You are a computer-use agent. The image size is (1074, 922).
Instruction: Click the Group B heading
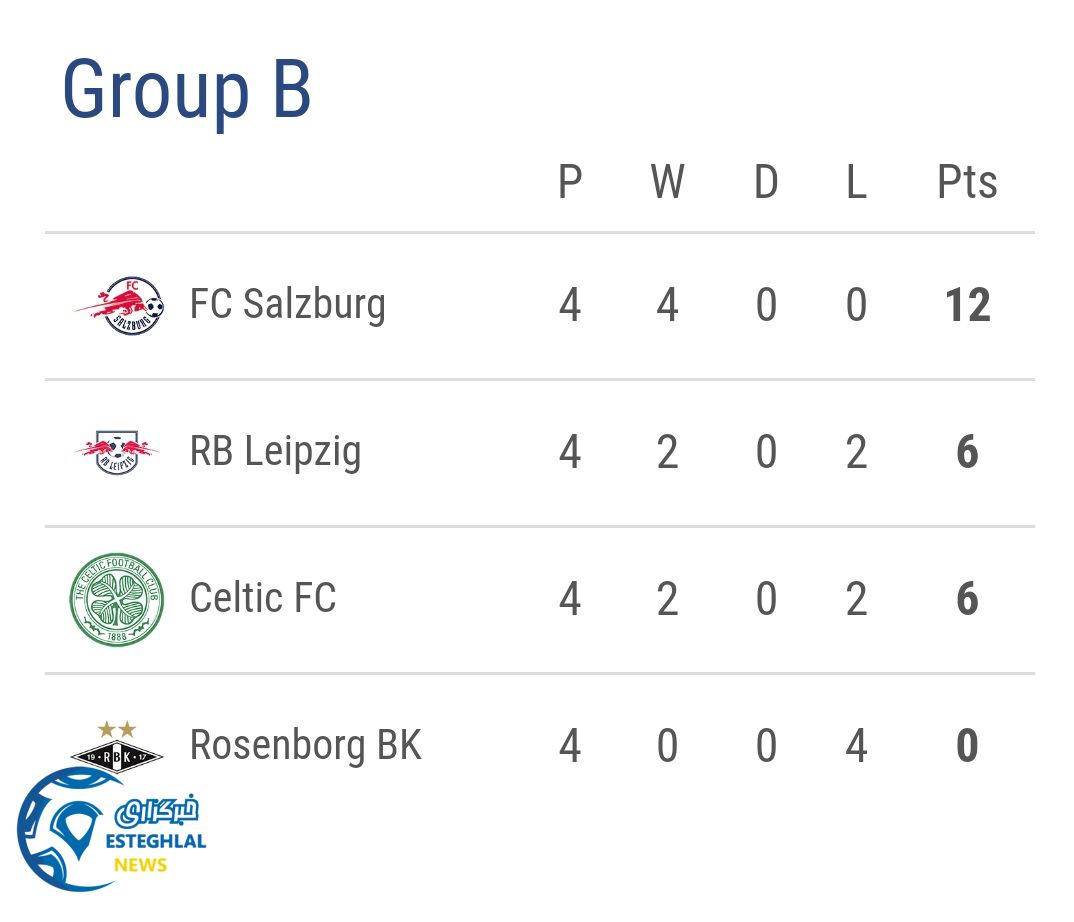point(187,91)
